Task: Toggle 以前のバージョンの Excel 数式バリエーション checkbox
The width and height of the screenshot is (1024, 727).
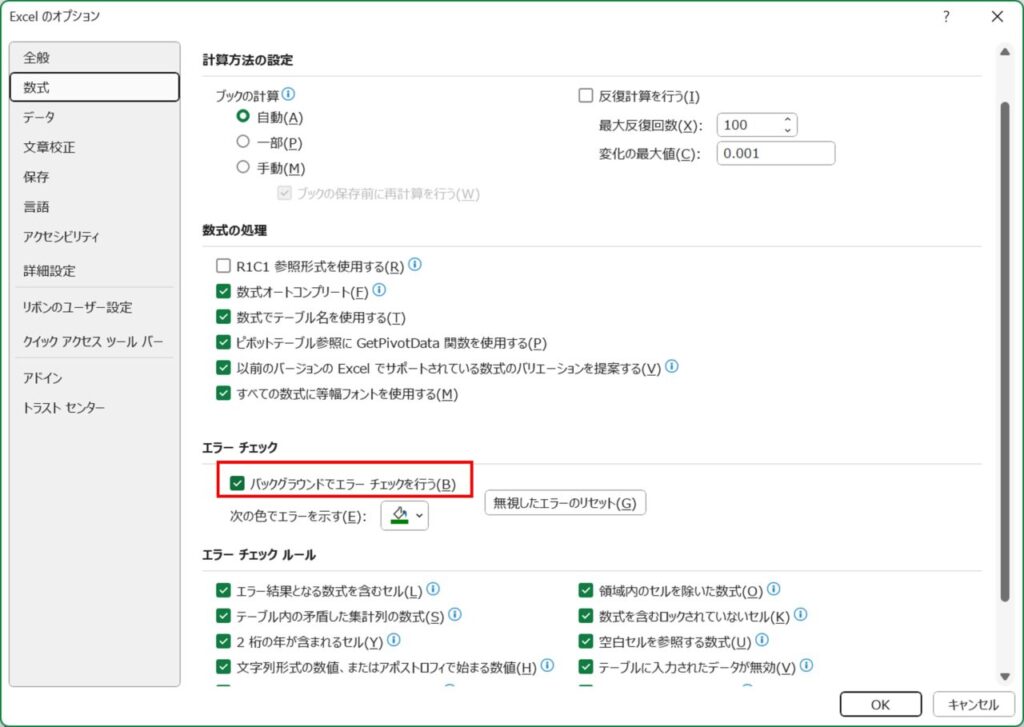Action: coord(223,368)
